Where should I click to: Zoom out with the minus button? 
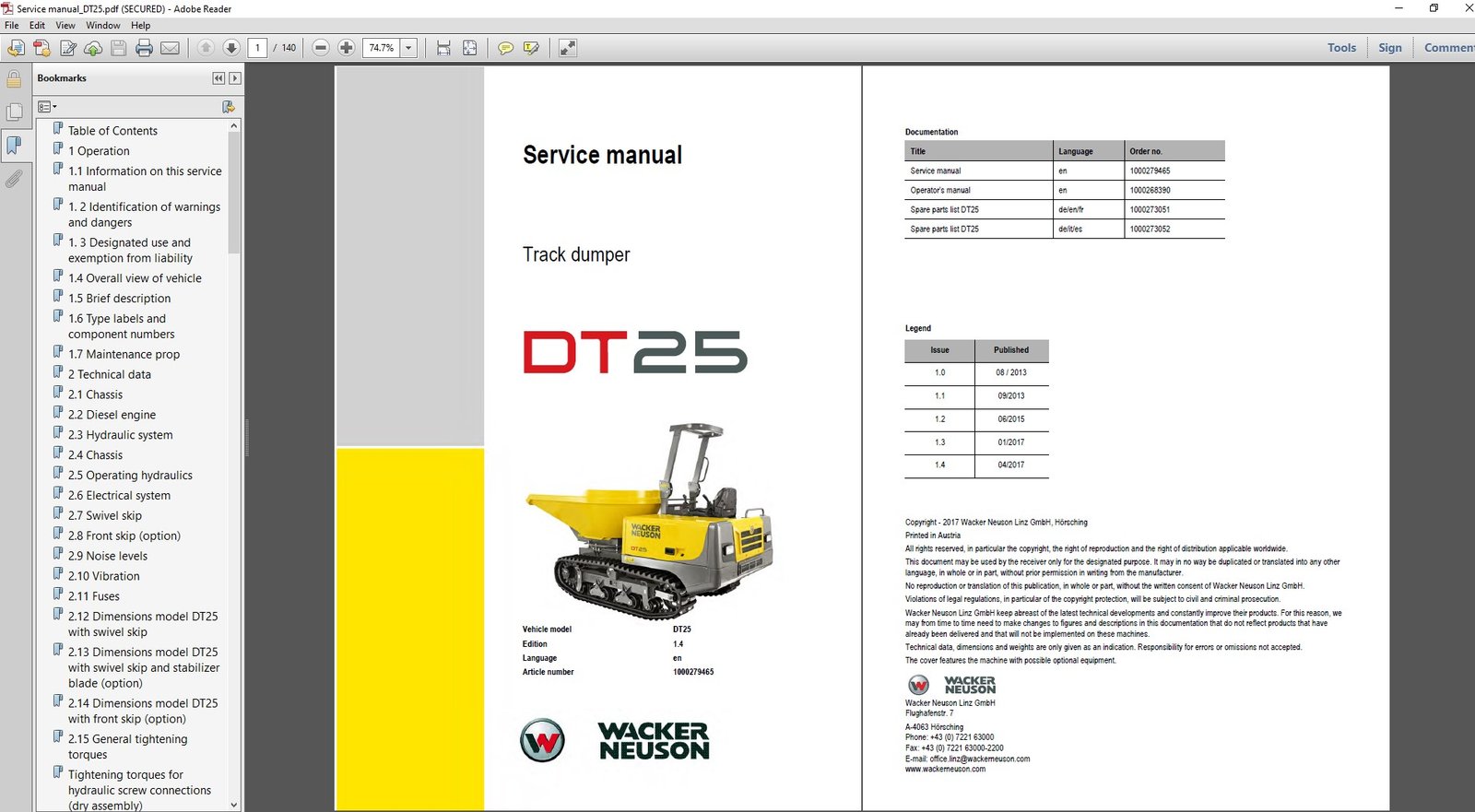tap(321, 48)
